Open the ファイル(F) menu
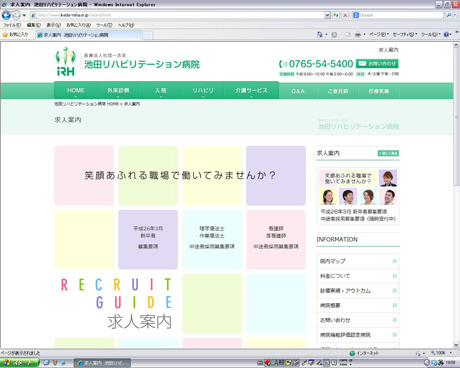Image resolution: width=460 pixels, height=368 pixels. coord(12,25)
